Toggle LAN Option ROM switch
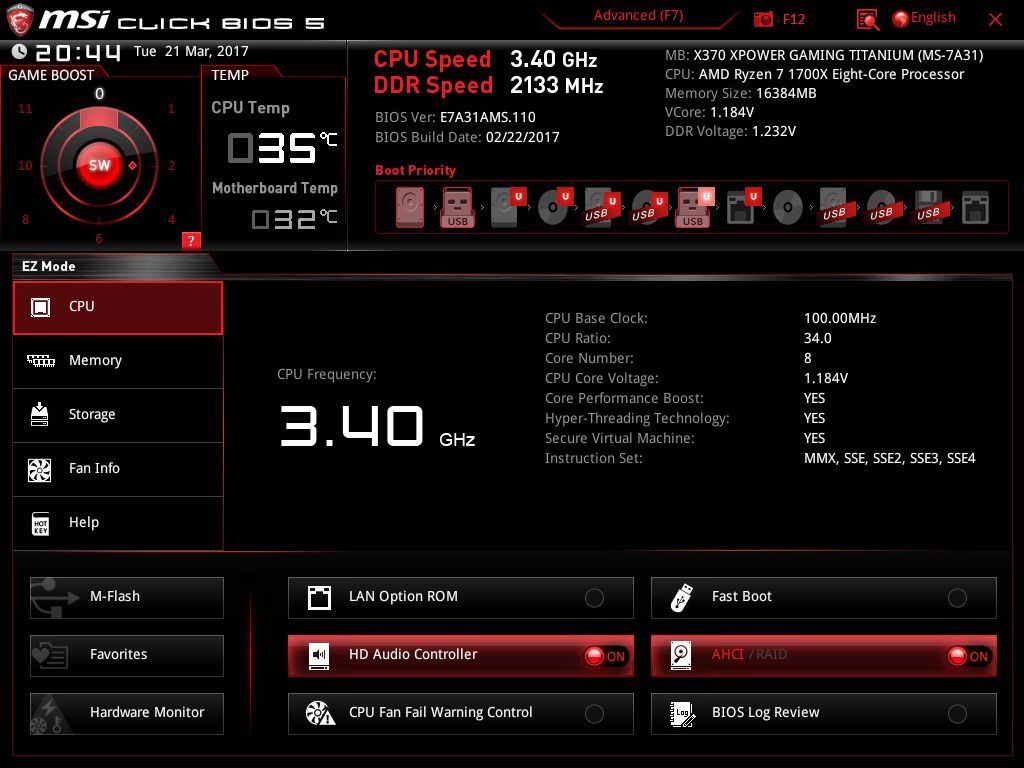1024x768 pixels. pyautogui.click(x=594, y=598)
